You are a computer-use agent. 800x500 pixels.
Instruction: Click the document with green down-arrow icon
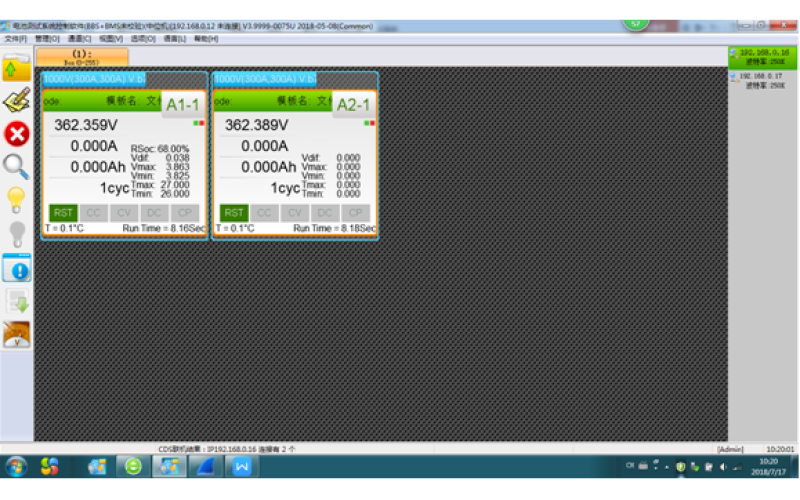(17, 301)
